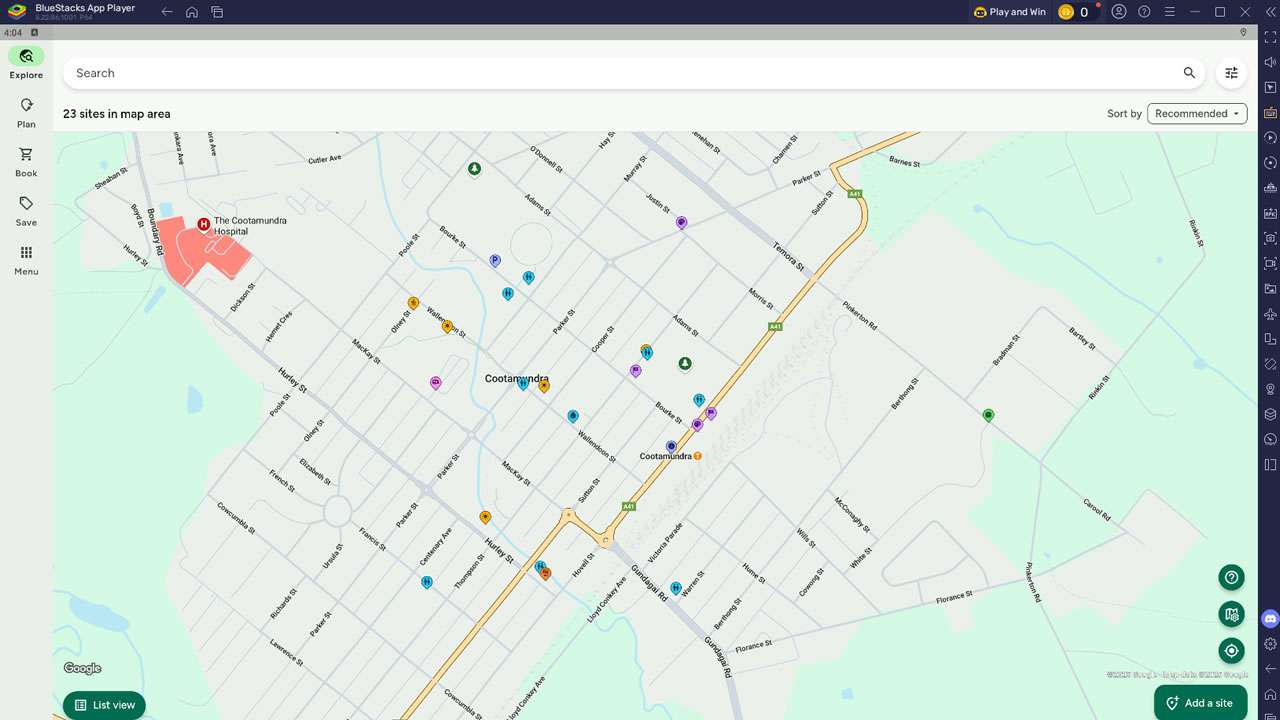Open BlueStacks hamburger menu
Screen dimensions: 1280x720
click(1169, 12)
